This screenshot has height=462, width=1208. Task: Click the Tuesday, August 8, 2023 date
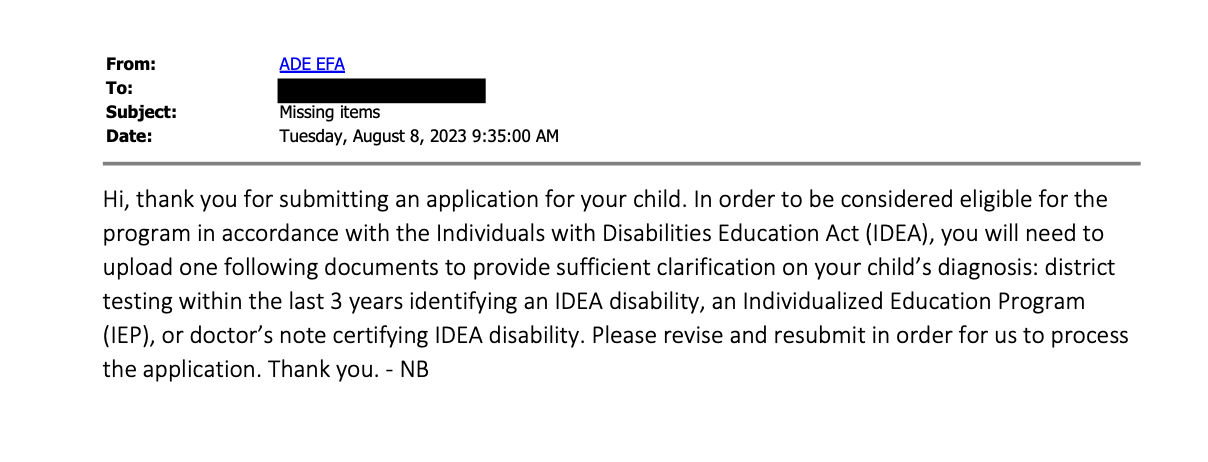[418, 136]
